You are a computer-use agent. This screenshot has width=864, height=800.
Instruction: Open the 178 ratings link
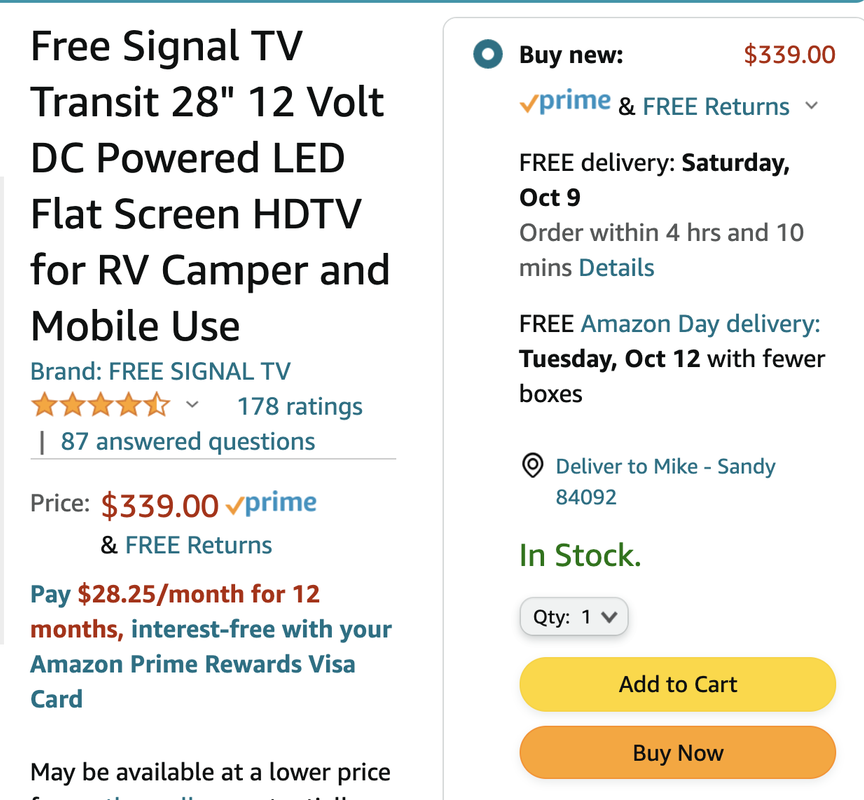[x=299, y=407]
